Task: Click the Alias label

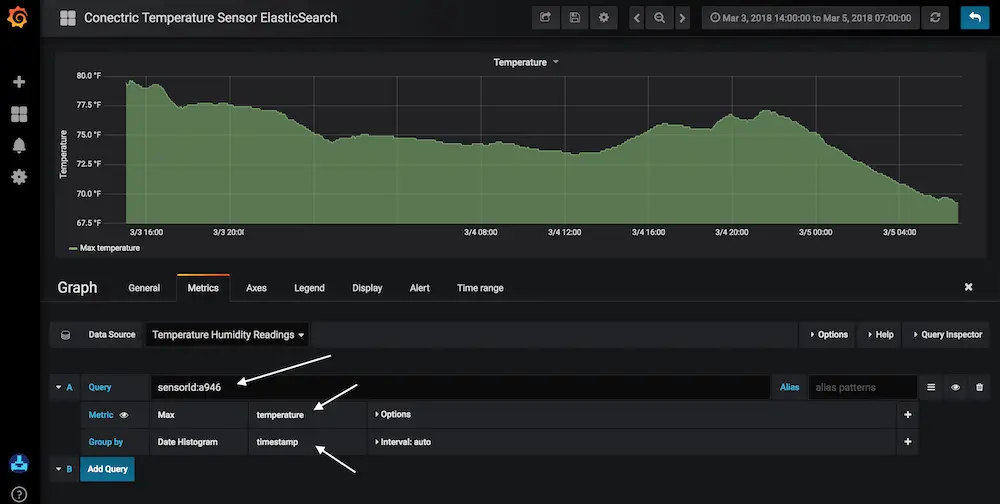Action: (790, 387)
